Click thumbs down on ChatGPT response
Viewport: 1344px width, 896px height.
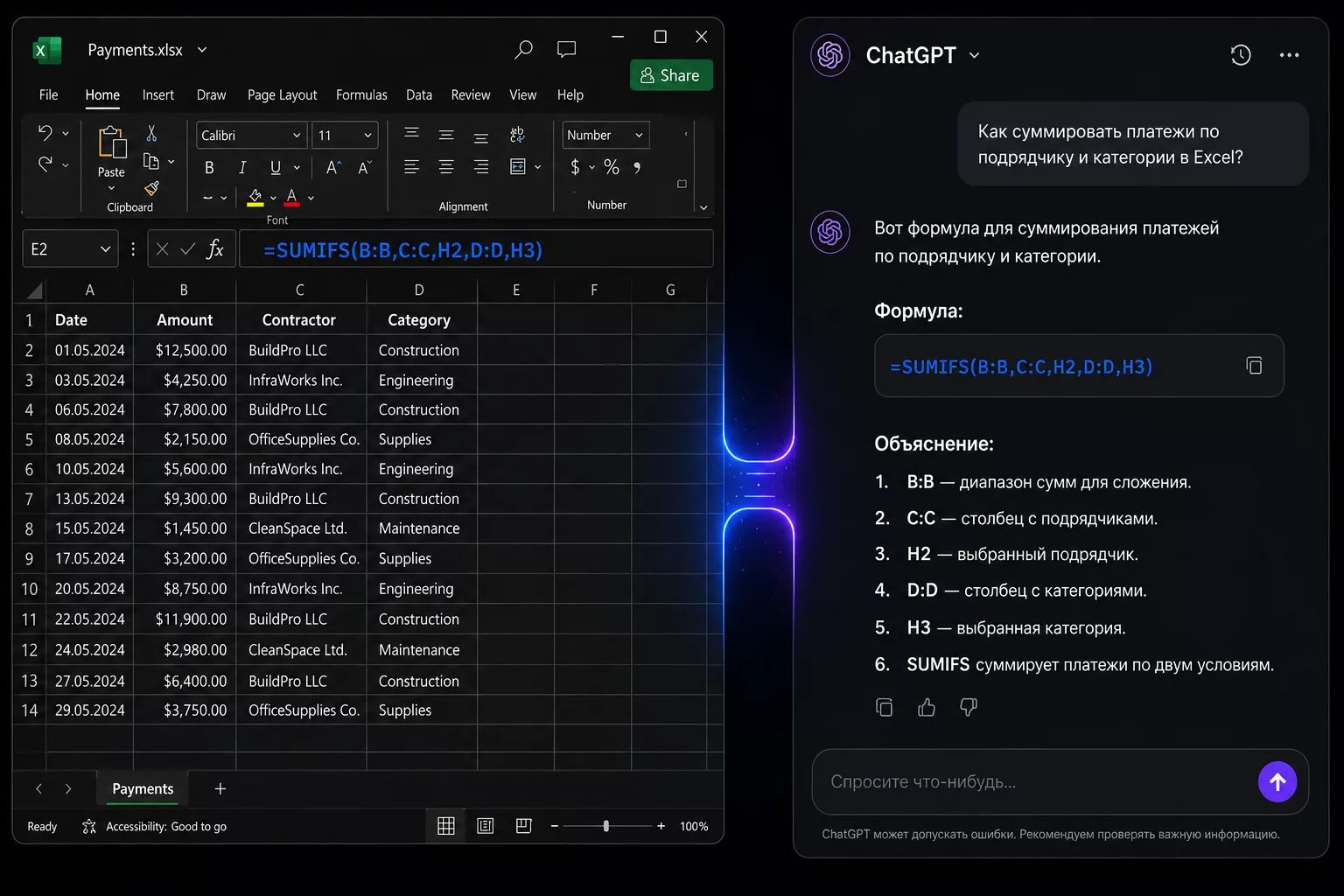pos(969,707)
